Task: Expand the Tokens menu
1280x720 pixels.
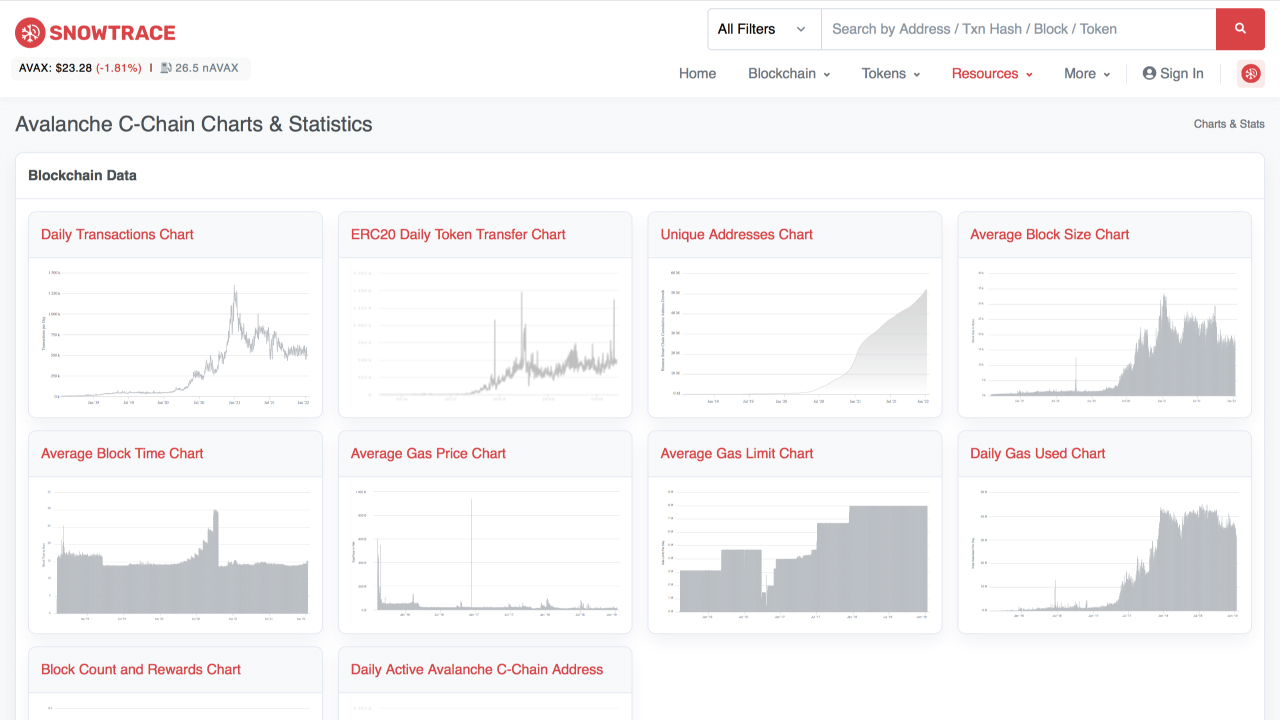Action: click(891, 73)
